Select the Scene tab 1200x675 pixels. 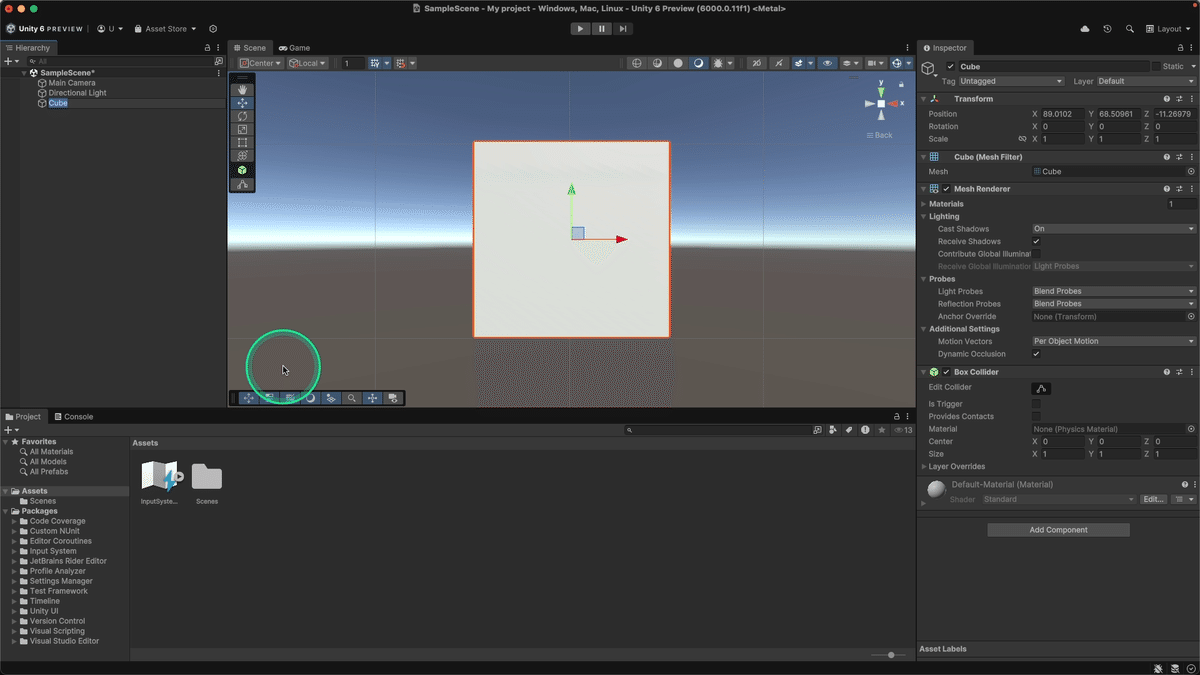tap(249, 48)
